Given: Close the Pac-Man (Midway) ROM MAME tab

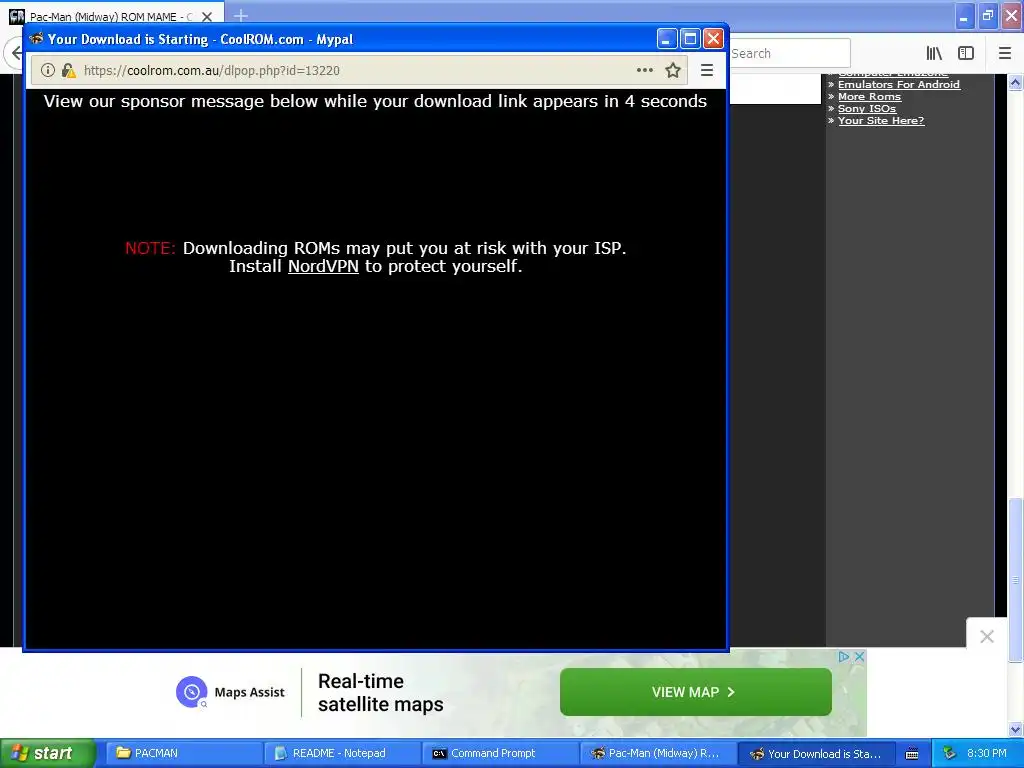Looking at the screenshot, I should point(206,17).
